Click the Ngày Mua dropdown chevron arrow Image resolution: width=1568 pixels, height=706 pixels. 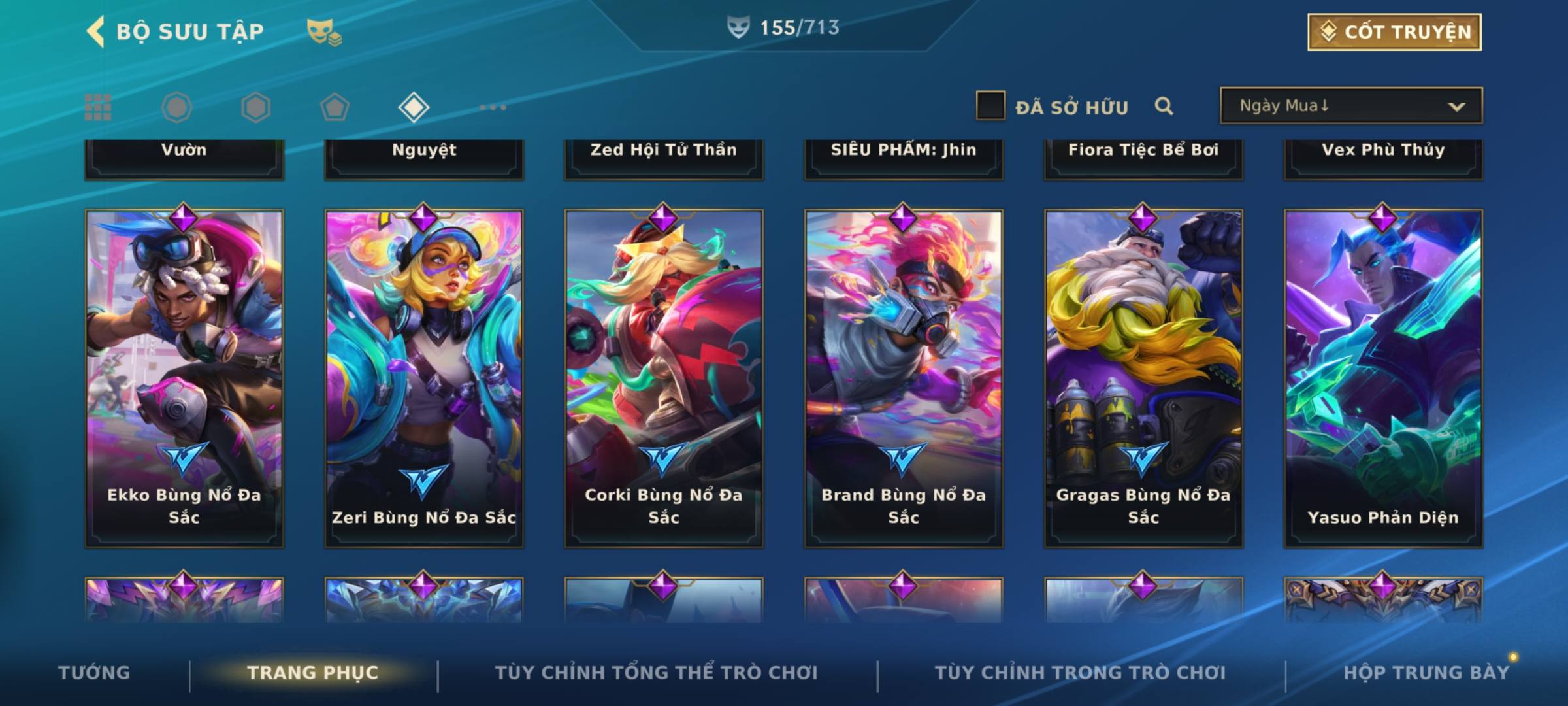1456,107
